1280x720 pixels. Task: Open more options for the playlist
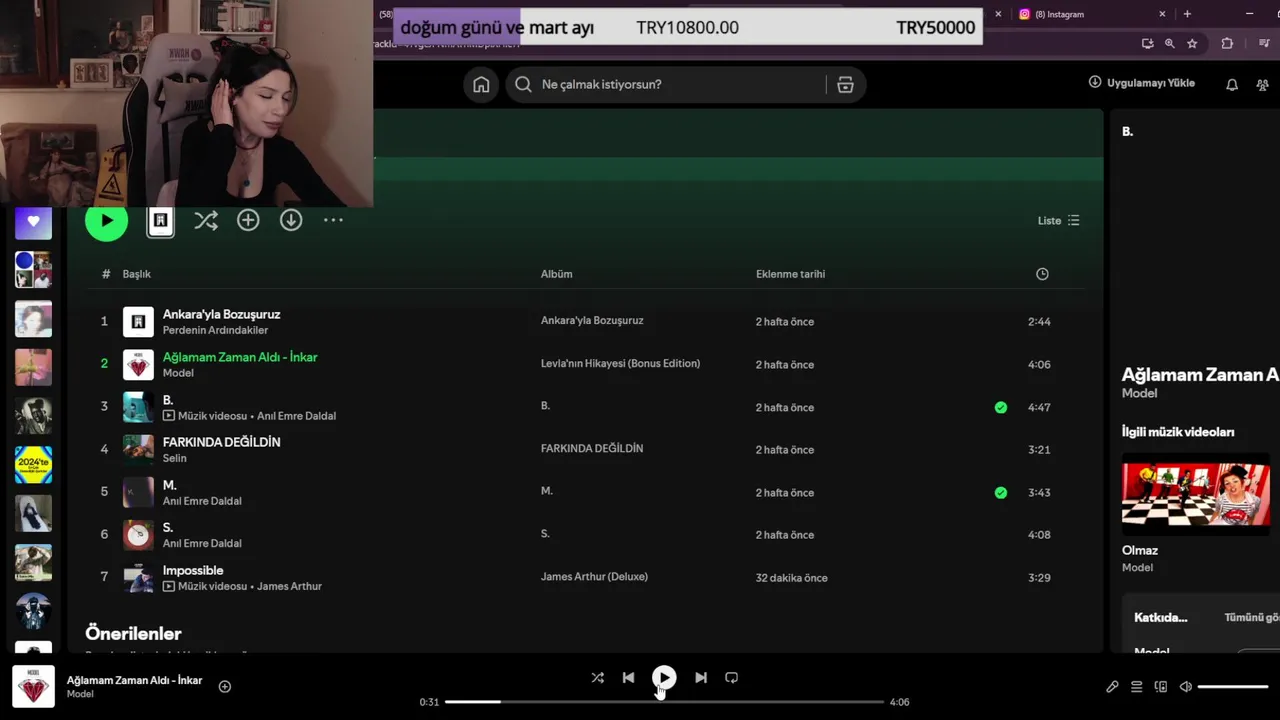click(333, 220)
